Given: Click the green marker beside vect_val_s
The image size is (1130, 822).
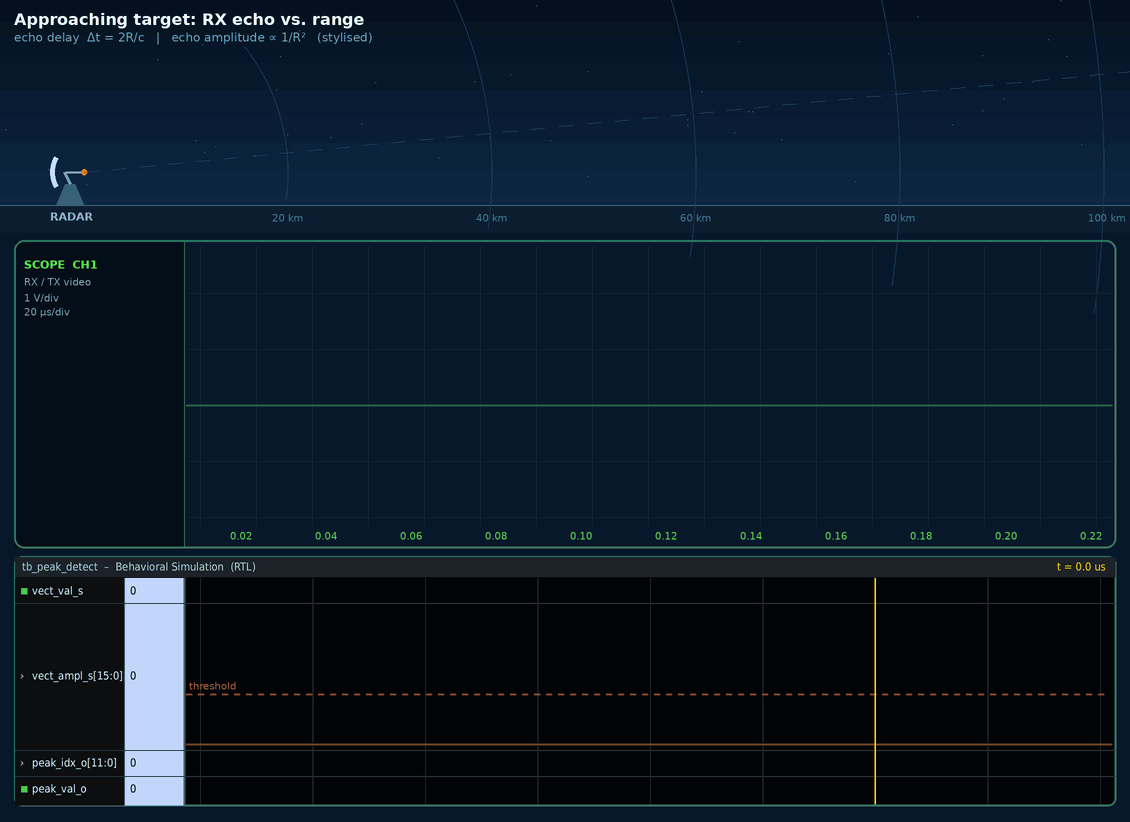Looking at the screenshot, I should [24, 591].
